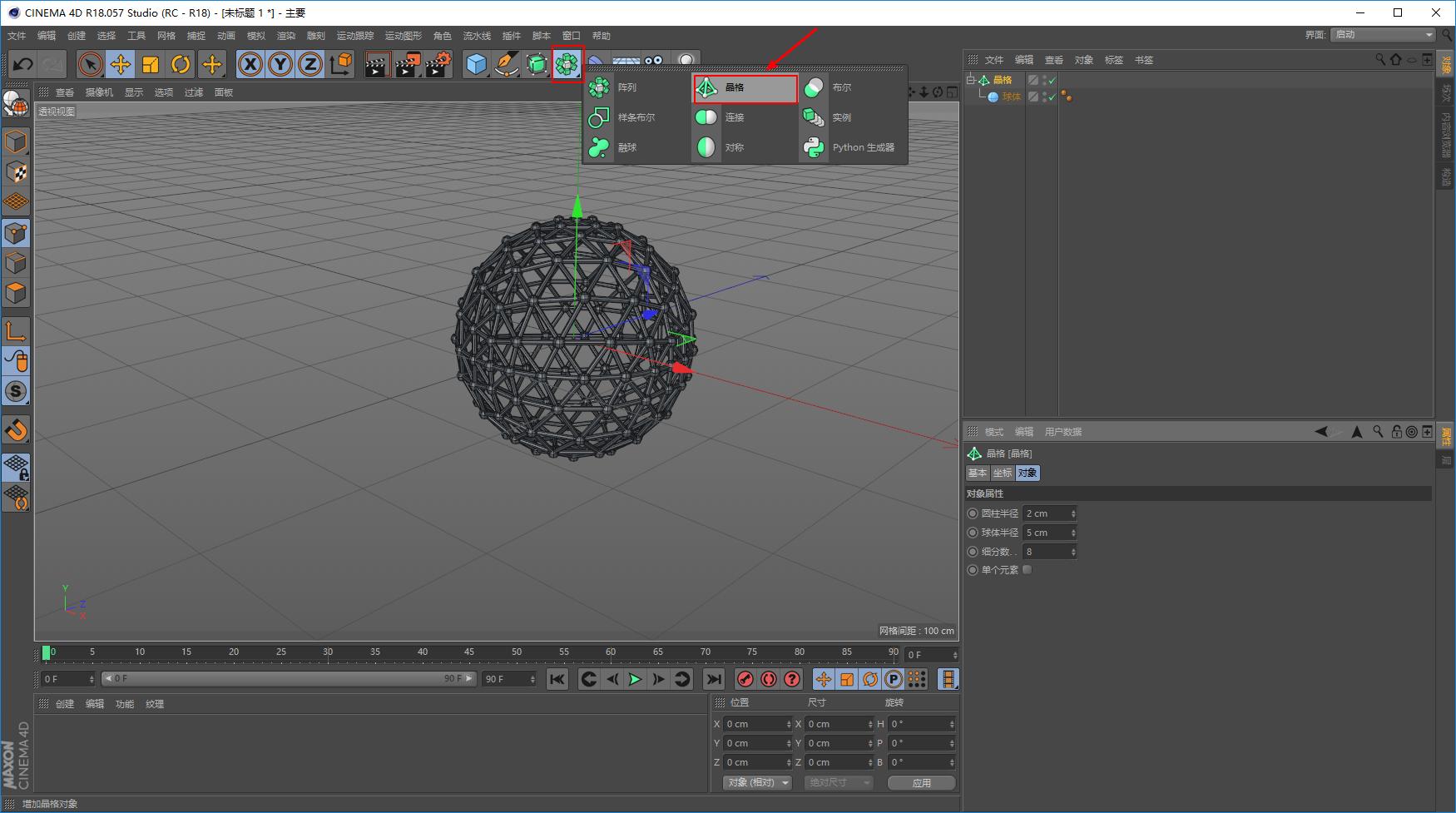Click the green enable checkmark beside 球体
This screenshot has height=813, width=1456.
click(x=1052, y=97)
